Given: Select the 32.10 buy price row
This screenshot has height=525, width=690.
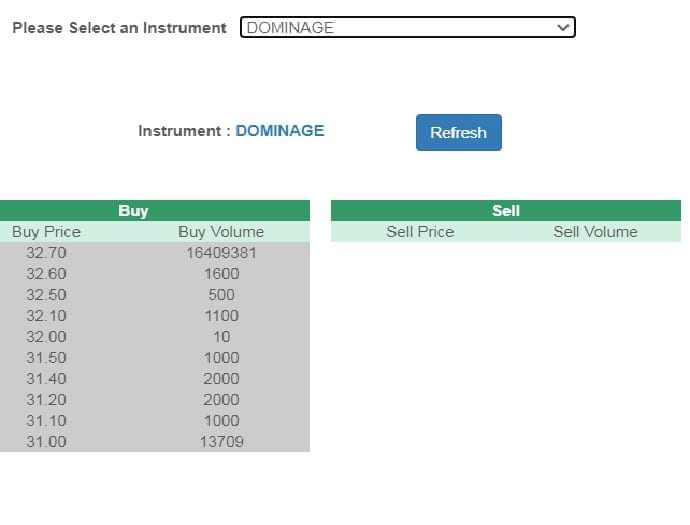Looking at the screenshot, I should [46, 316].
